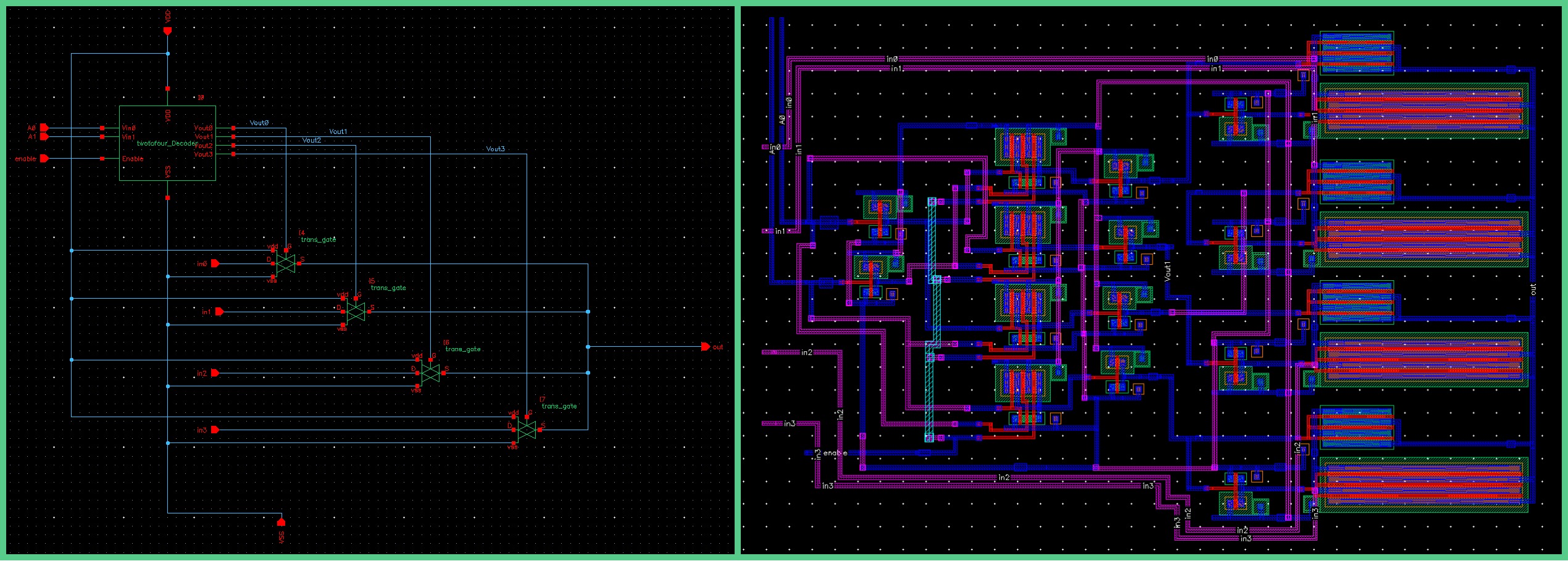The width and height of the screenshot is (1568, 561).
Task: Select the cyan hatched vertical strip in the layout
Action: [x=932, y=320]
